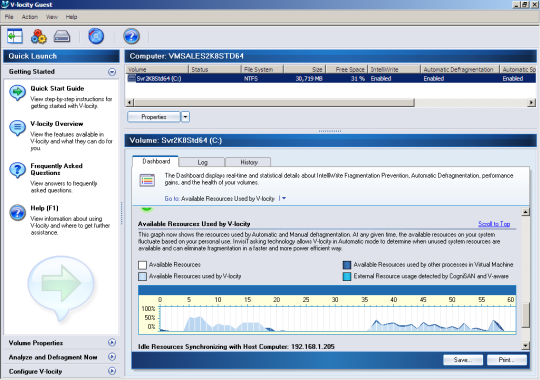The width and height of the screenshot is (540, 380).
Task: Click the dashboard scroll down arrow
Action: click(526, 346)
